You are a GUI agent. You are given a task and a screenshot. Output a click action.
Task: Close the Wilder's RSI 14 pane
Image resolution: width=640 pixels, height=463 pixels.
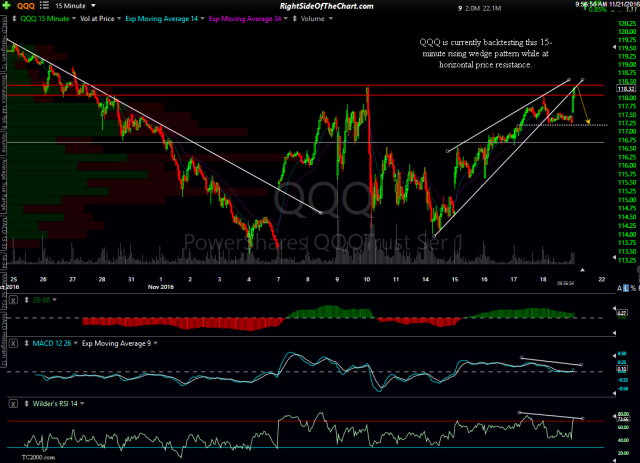coord(13,404)
